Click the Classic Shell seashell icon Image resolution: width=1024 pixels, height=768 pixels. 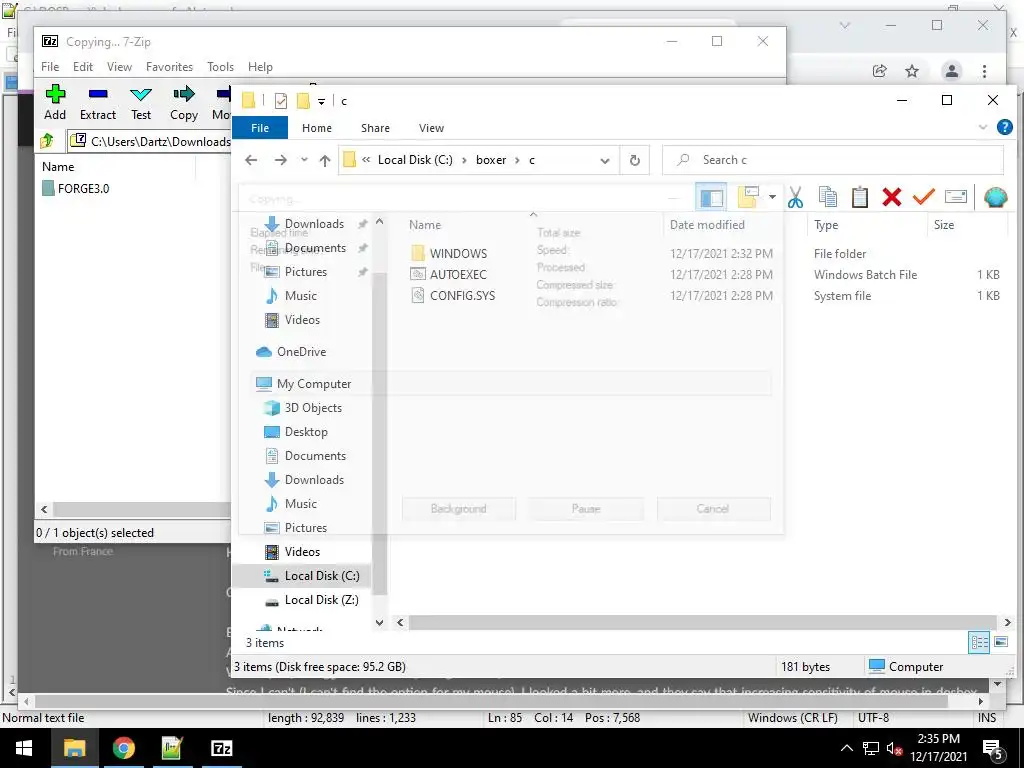[995, 197]
